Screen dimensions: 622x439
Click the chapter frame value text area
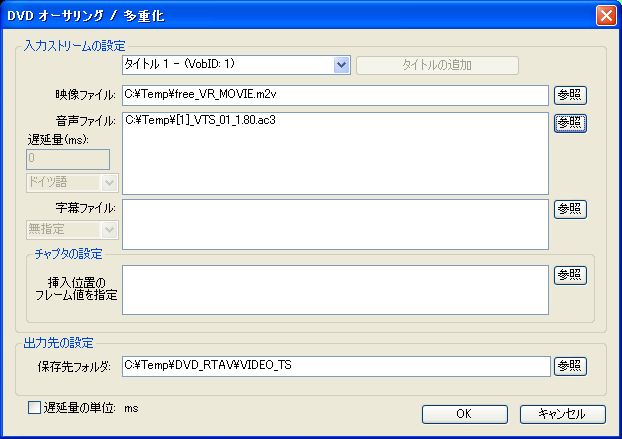point(336,290)
